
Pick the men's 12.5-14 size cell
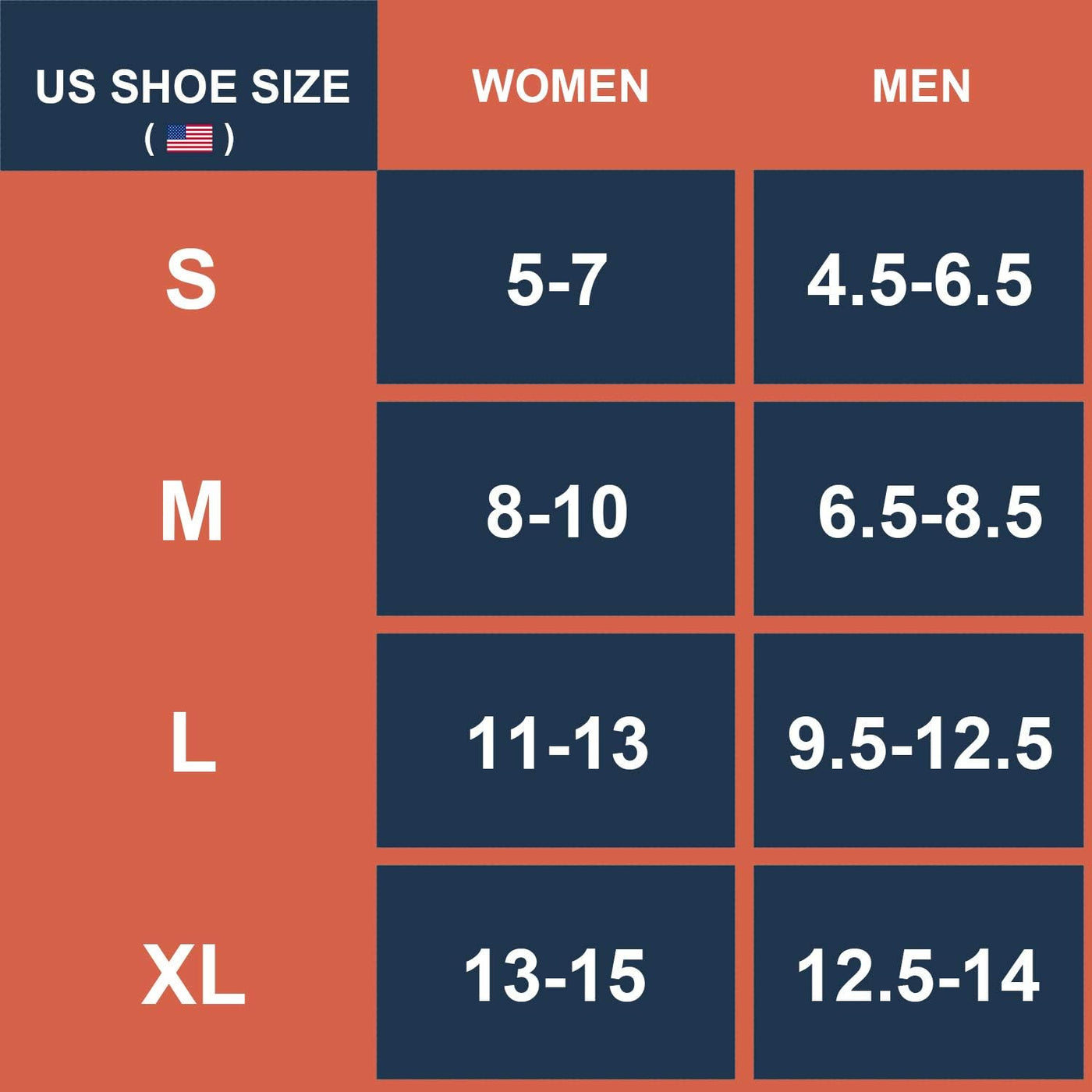coord(919,975)
